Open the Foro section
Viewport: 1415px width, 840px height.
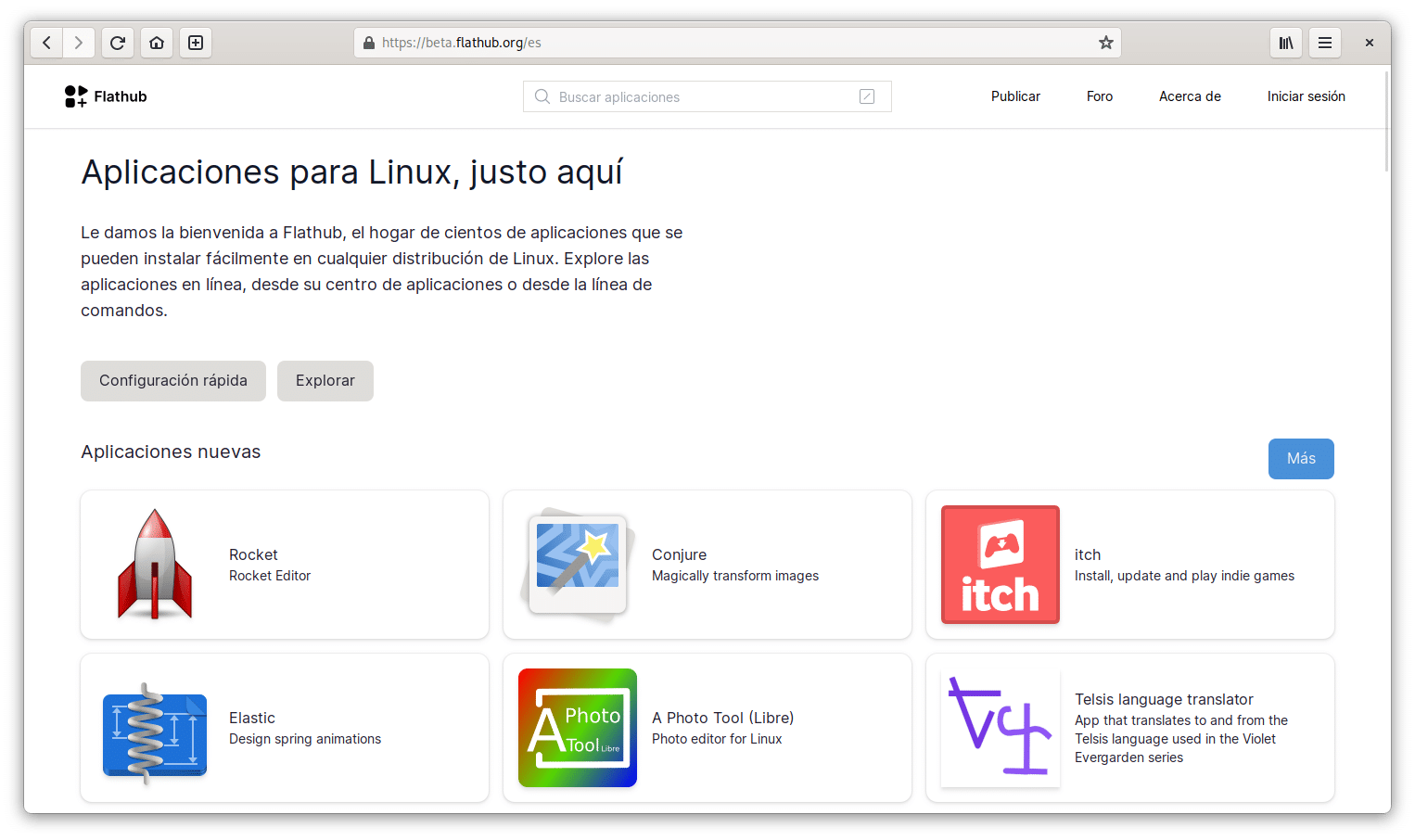(x=1099, y=95)
